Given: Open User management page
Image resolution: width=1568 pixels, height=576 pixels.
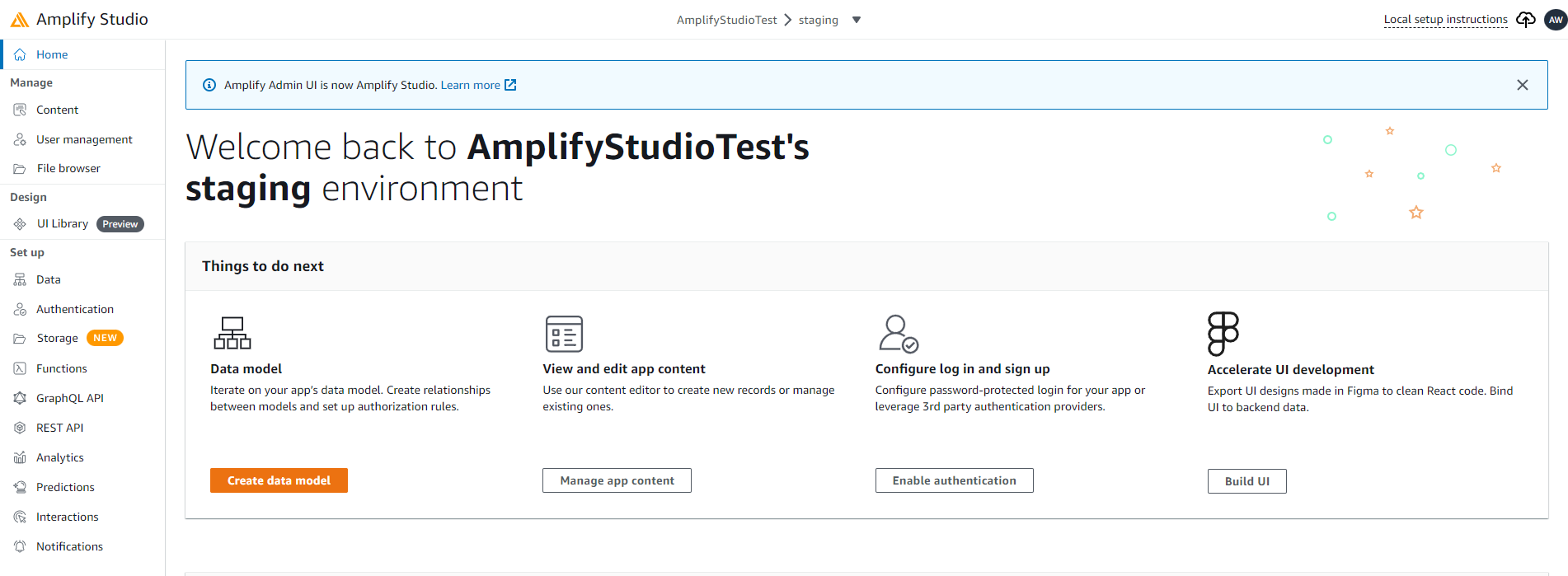Looking at the screenshot, I should (84, 139).
